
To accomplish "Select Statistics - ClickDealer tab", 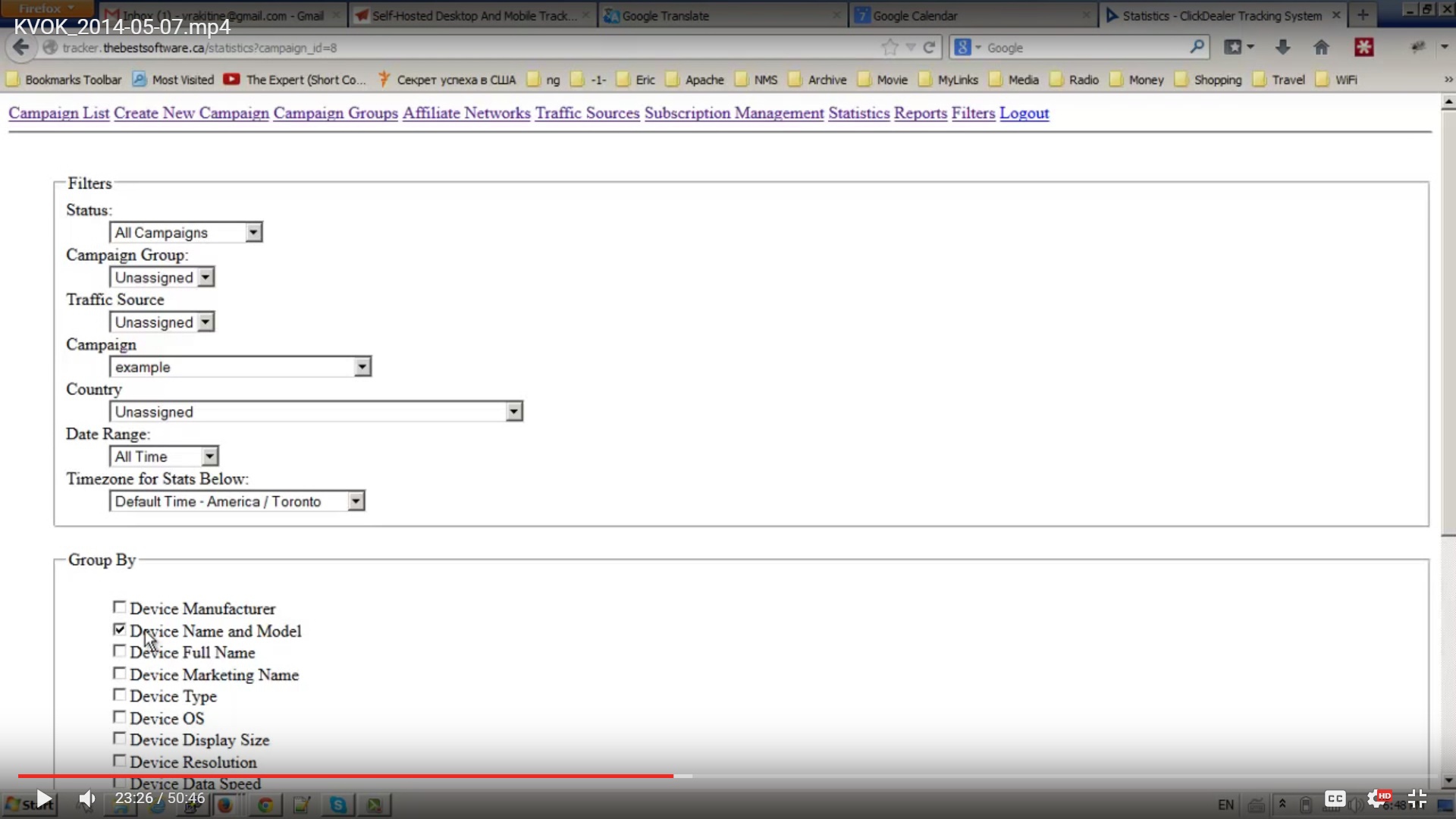I will [1223, 15].
